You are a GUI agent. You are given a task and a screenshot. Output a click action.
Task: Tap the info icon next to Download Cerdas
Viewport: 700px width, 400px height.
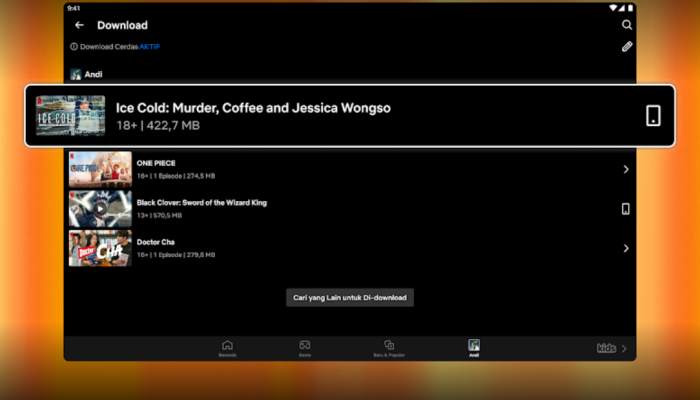tap(74, 46)
